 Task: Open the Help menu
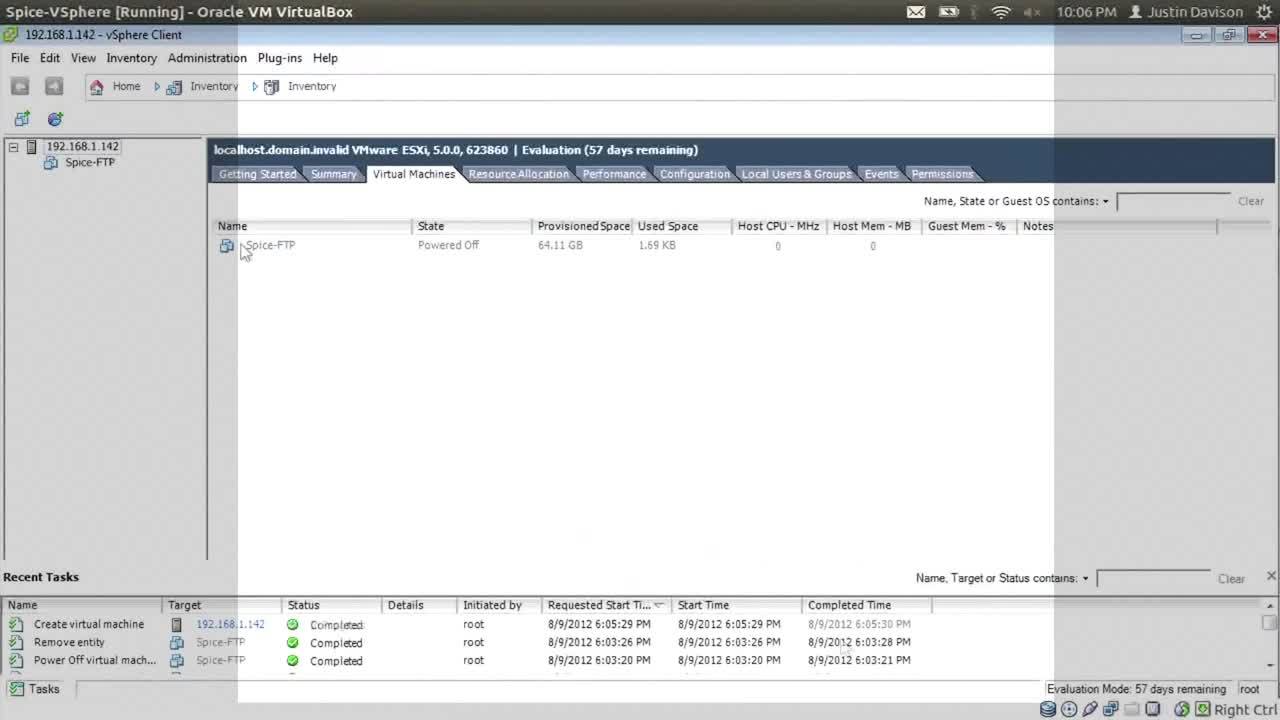(x=325, y=58)
